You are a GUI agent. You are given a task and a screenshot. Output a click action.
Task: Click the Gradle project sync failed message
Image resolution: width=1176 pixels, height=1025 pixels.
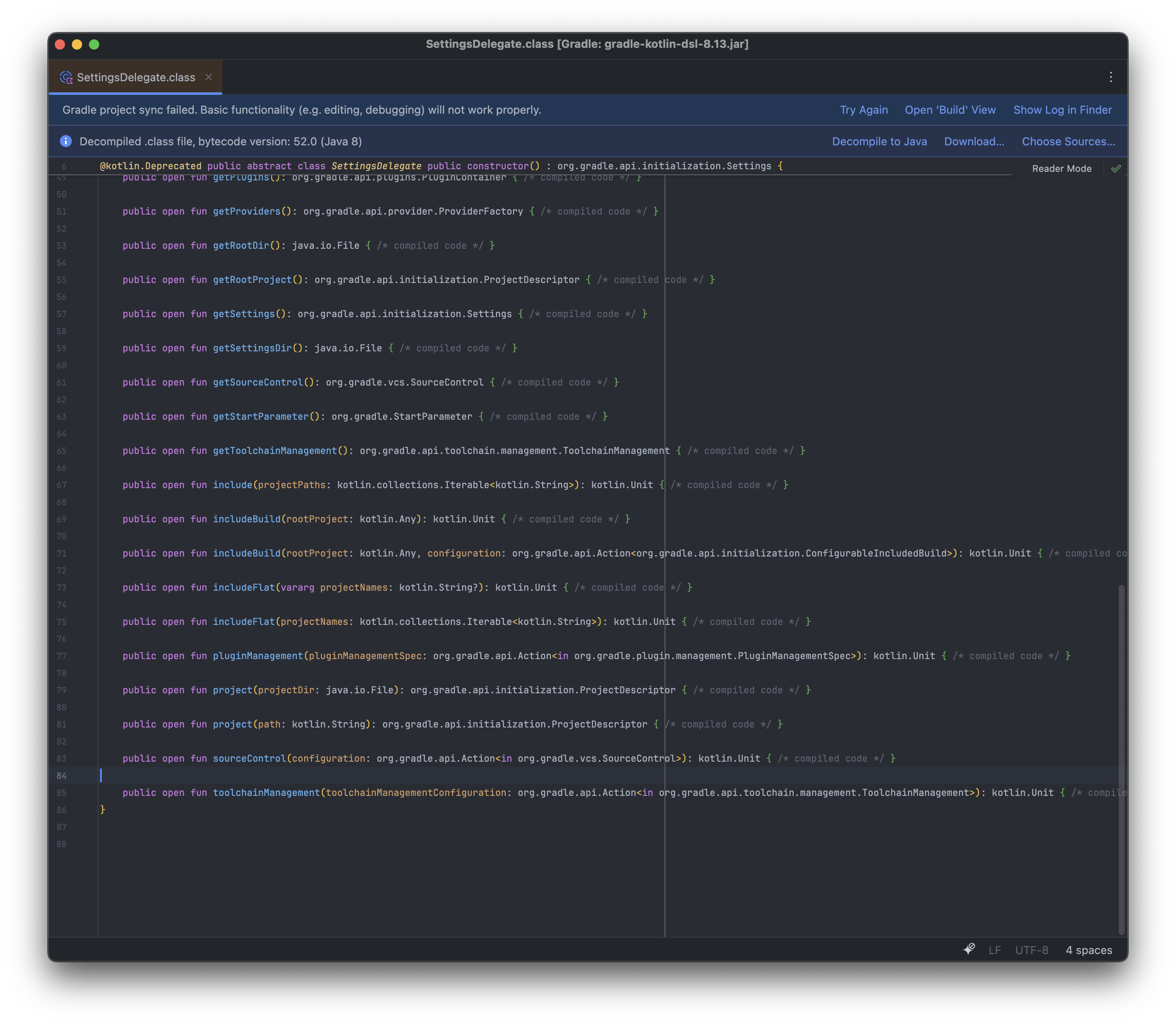[301, 110]
